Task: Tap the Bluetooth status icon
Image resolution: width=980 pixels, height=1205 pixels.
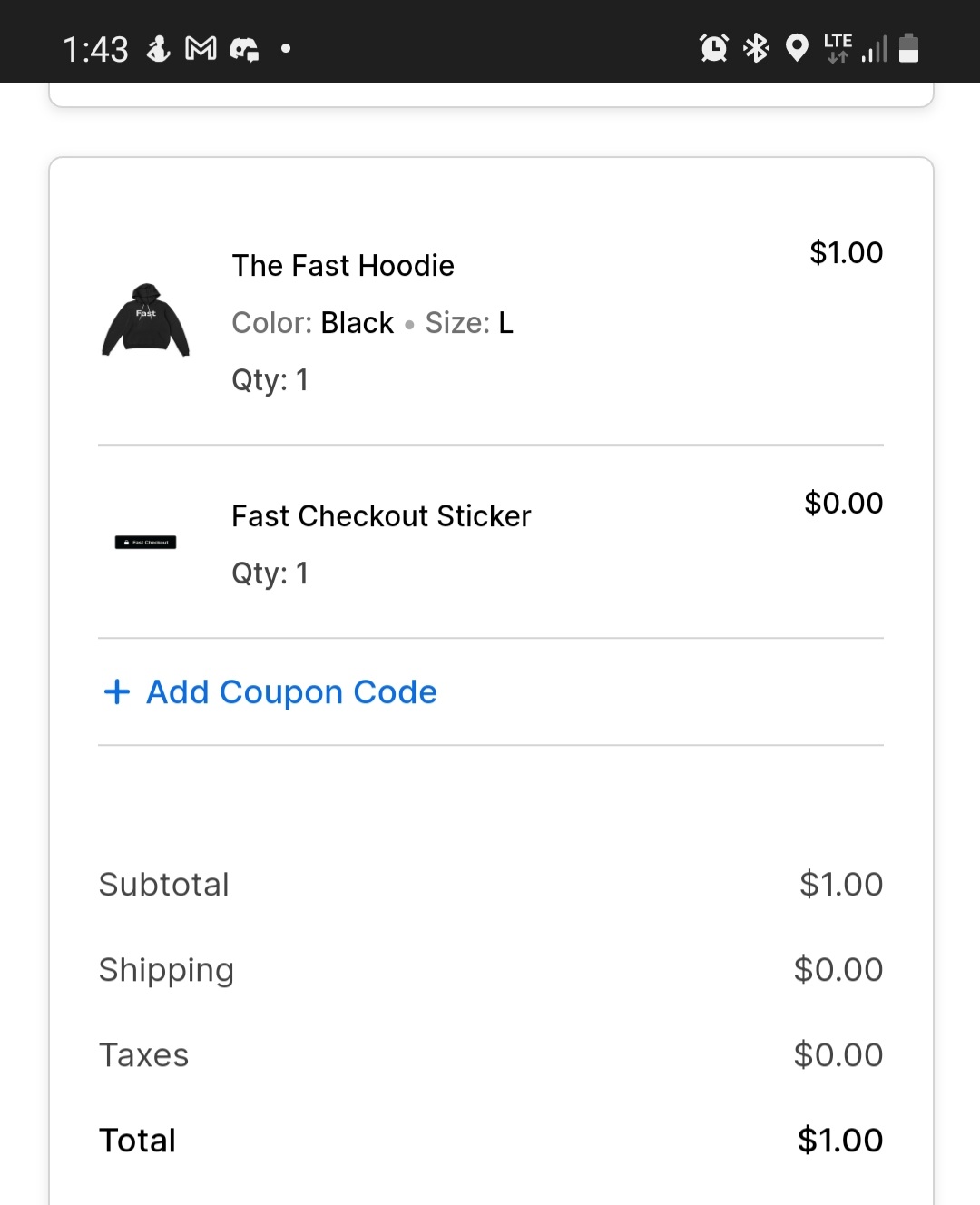Action: tap(756, 47)
